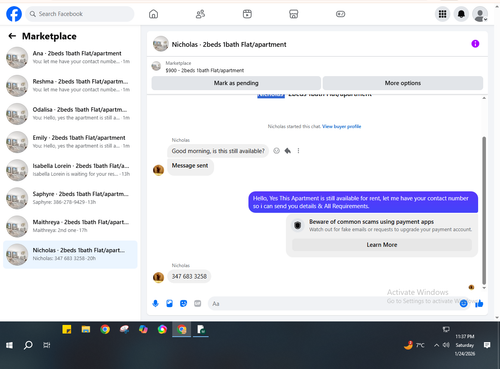This screenshot has height=369, width=500.
Task: Click More options button
Action: pos(403,83)
